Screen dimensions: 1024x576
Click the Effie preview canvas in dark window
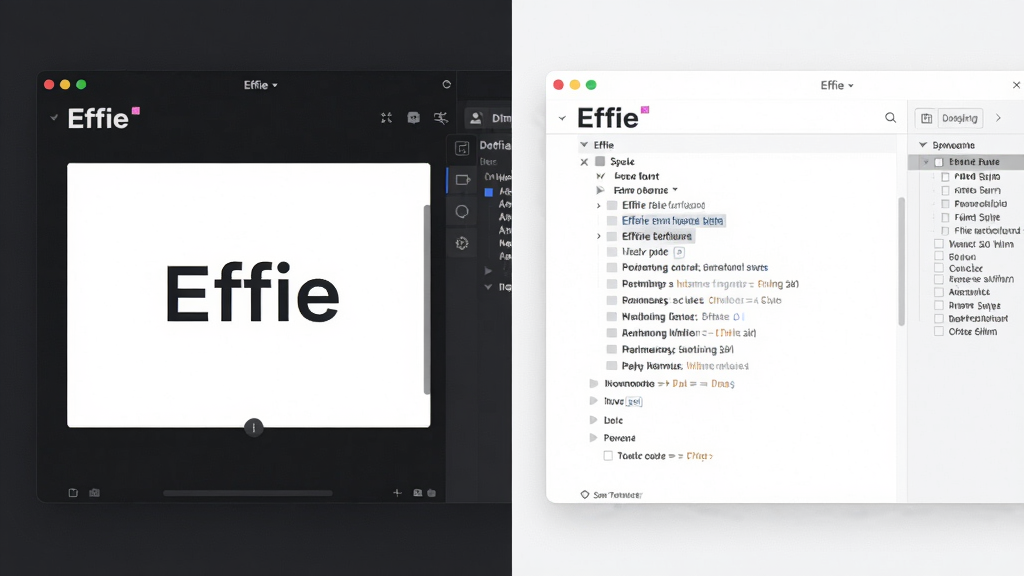click(249, 295)
